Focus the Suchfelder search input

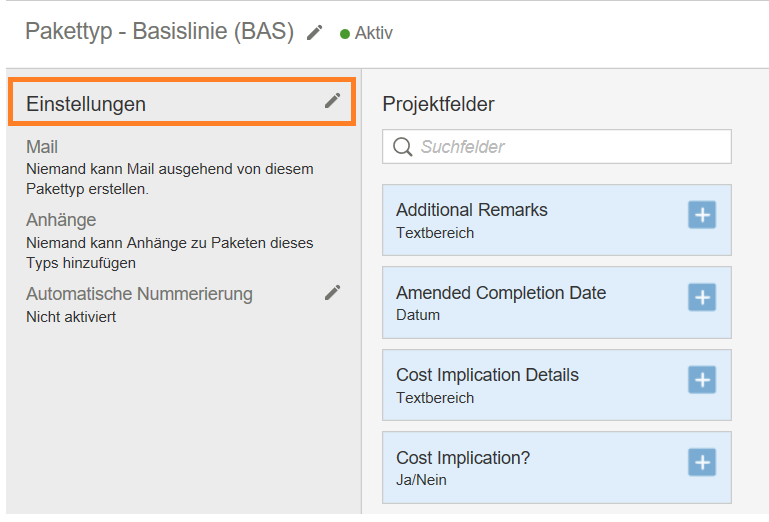(557, 147)
